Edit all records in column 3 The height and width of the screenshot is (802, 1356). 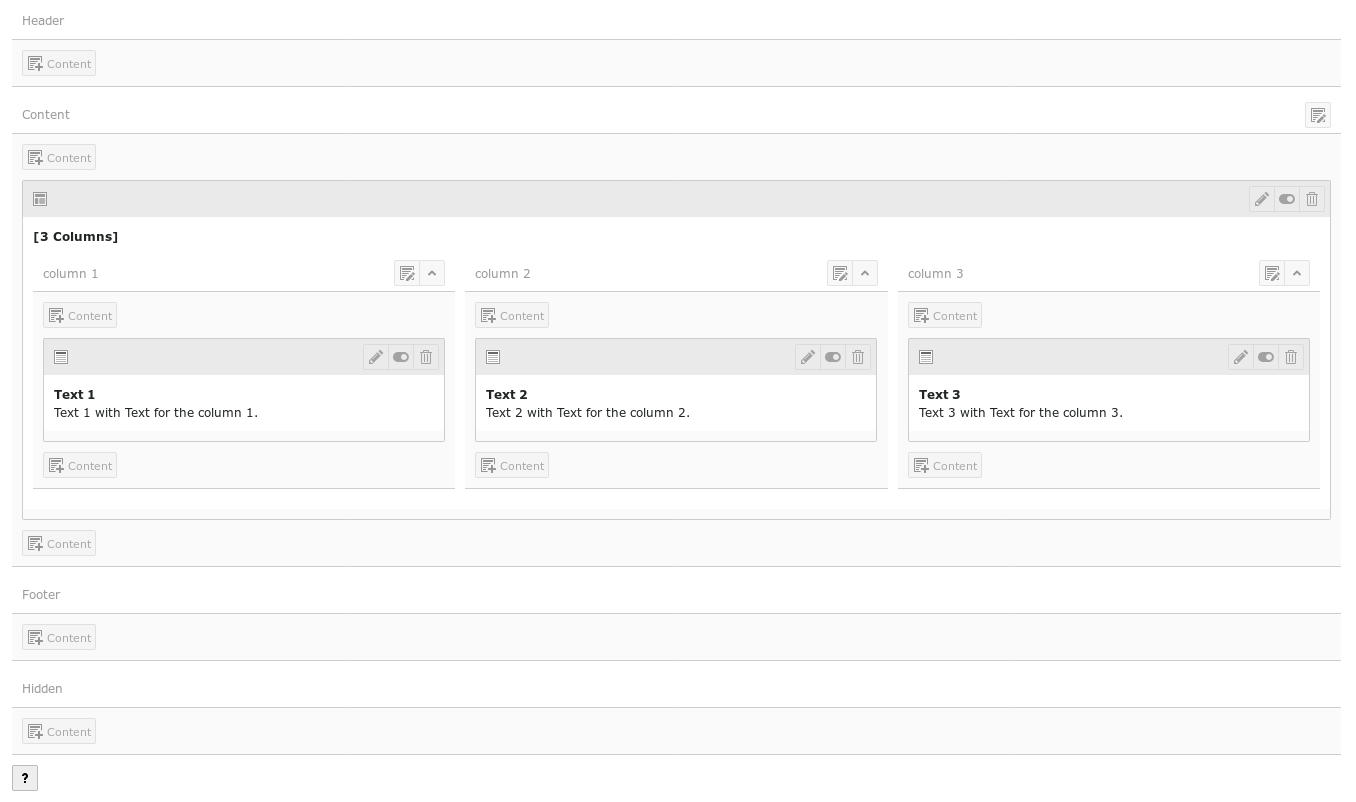[x=1272, y=273]
